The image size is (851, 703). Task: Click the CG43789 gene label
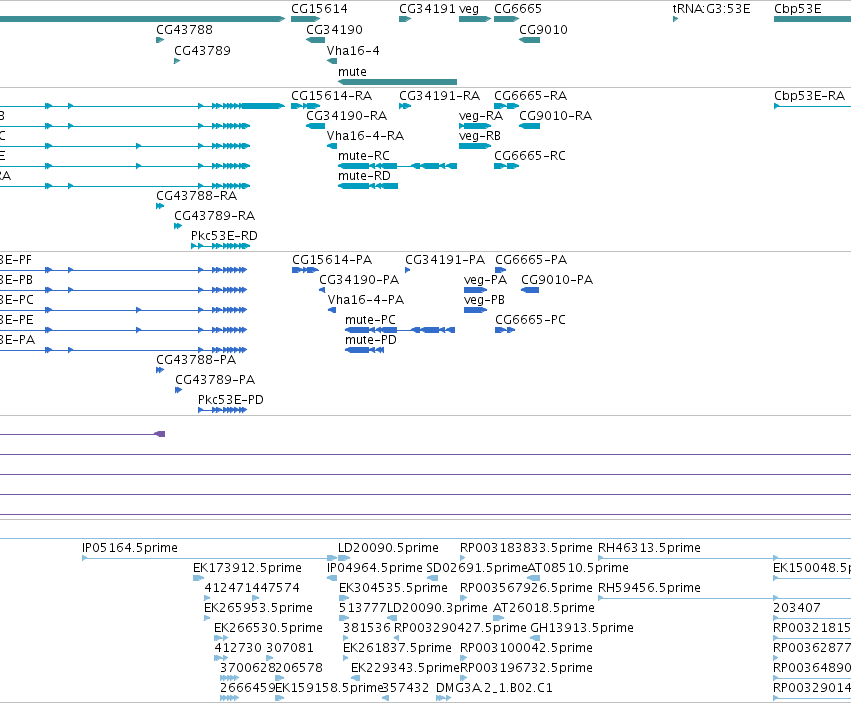click(202, 51)
